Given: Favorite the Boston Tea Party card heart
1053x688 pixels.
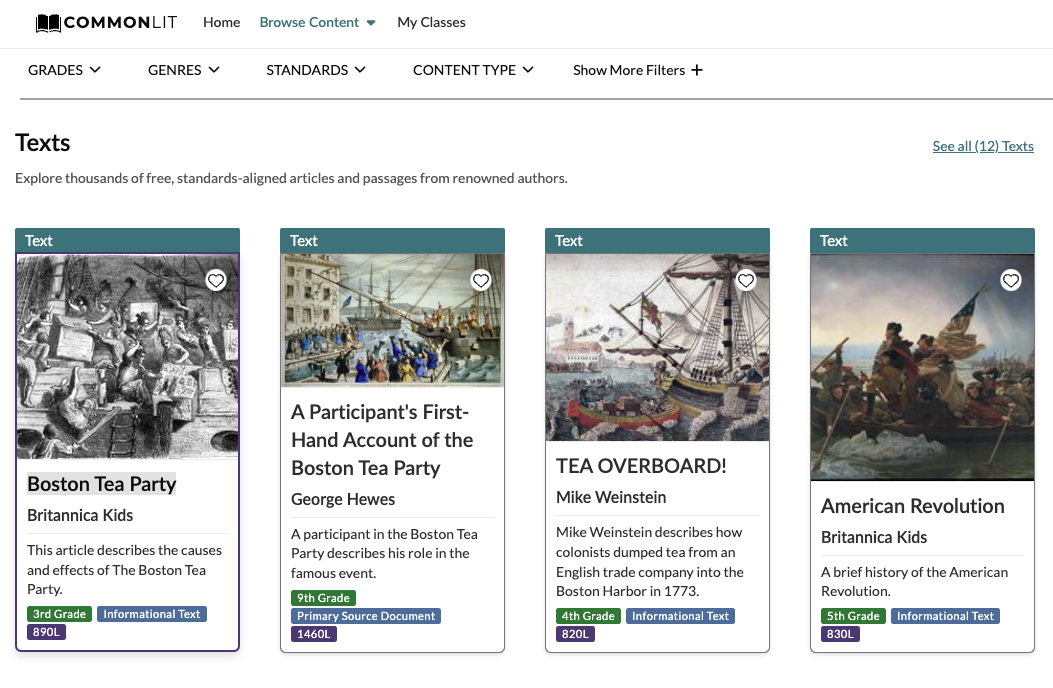Looking at the screenshot, I should pyautogui.click(x=216, y=280).
